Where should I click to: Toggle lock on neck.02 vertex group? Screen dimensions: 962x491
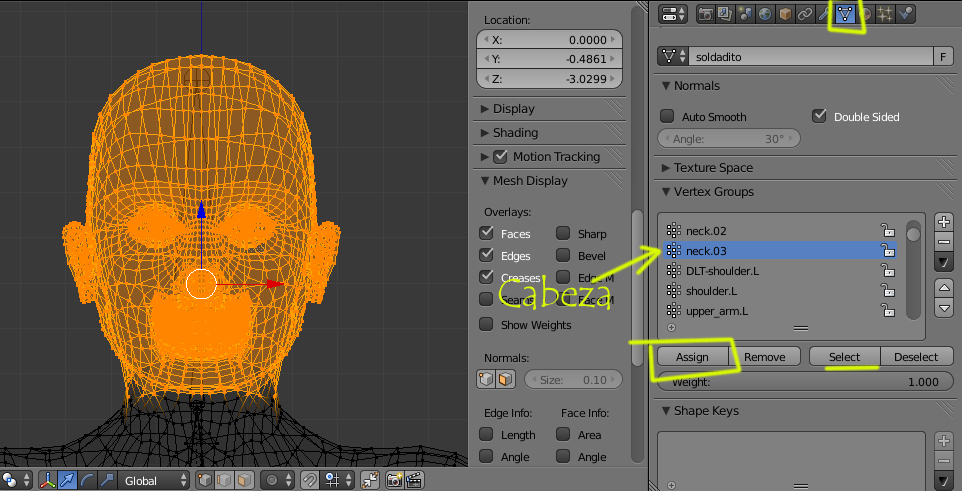pyautogui.click(x=887, y=231)
